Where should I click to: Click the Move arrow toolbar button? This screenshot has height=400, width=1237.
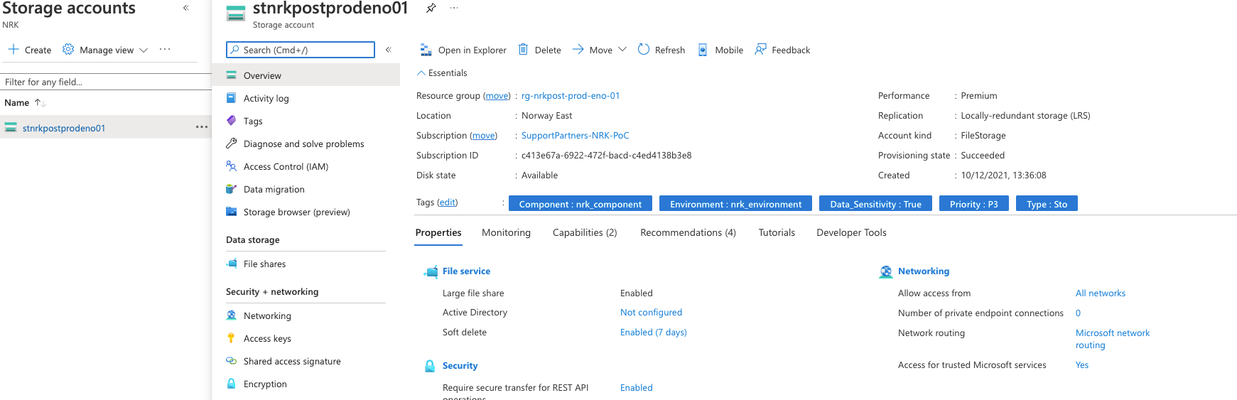(x=592, y=49)
